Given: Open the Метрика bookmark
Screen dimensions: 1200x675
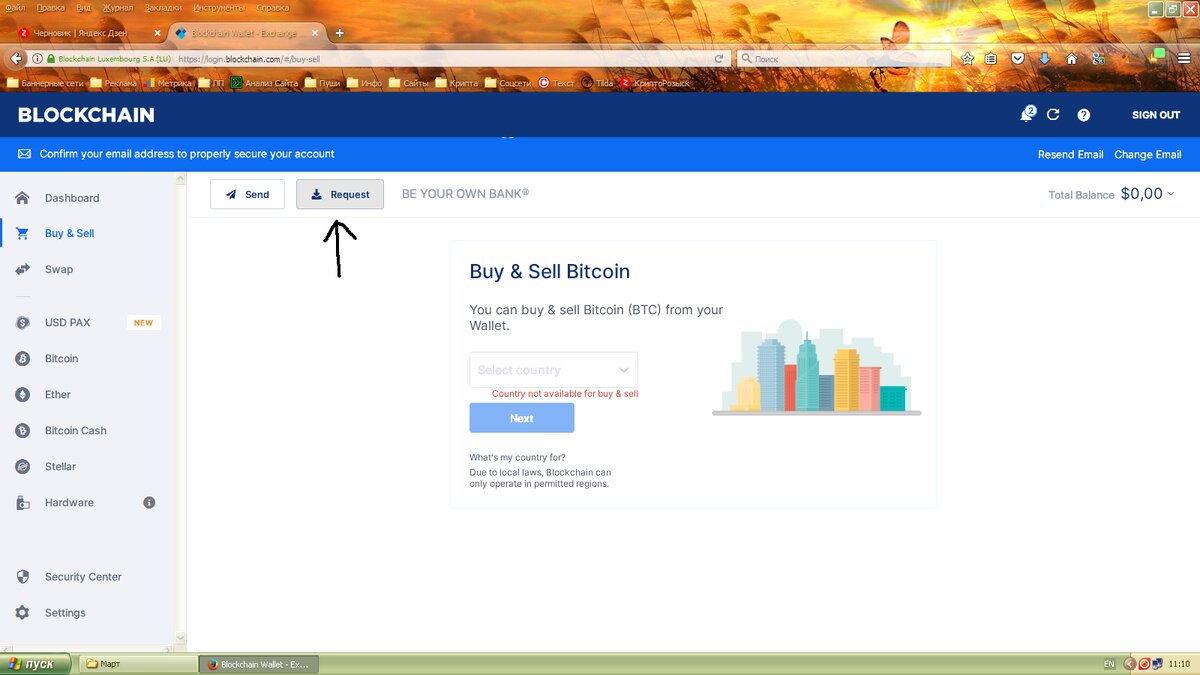Looking at the screenshot, I should tap(167, 83).
